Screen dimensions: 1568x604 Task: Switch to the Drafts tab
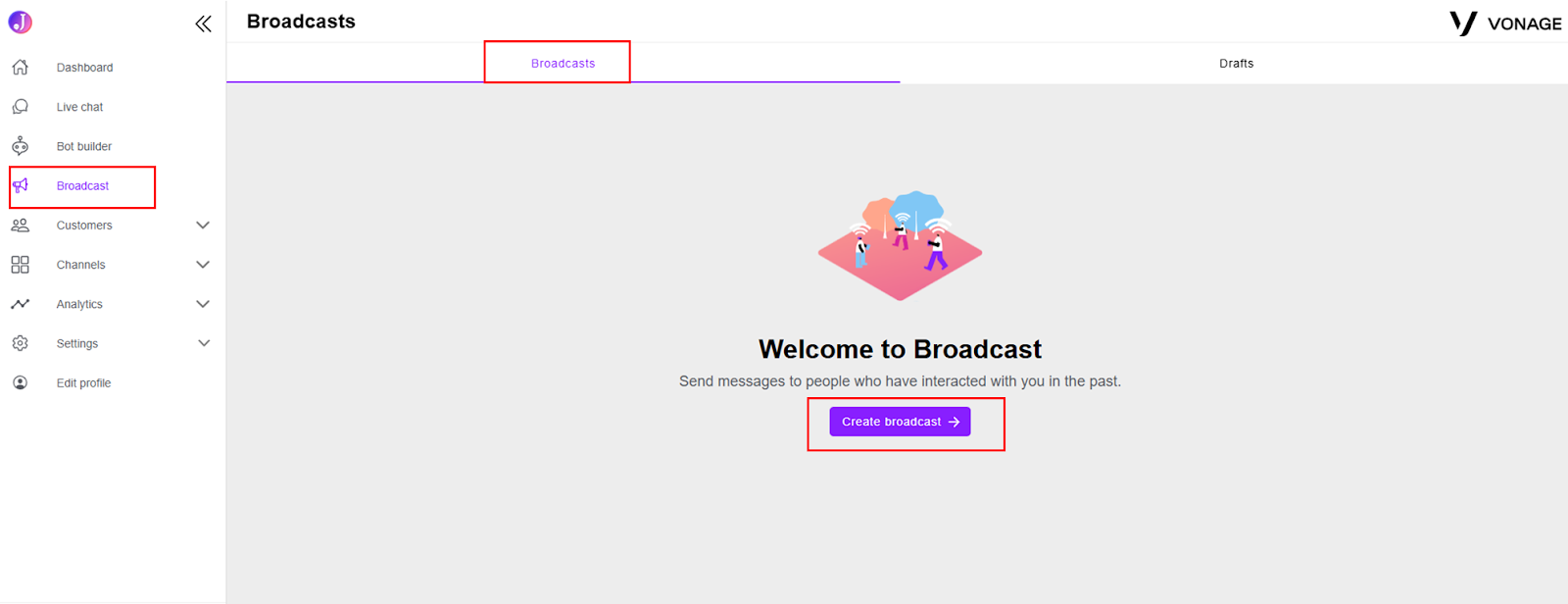pos(1236,64)
